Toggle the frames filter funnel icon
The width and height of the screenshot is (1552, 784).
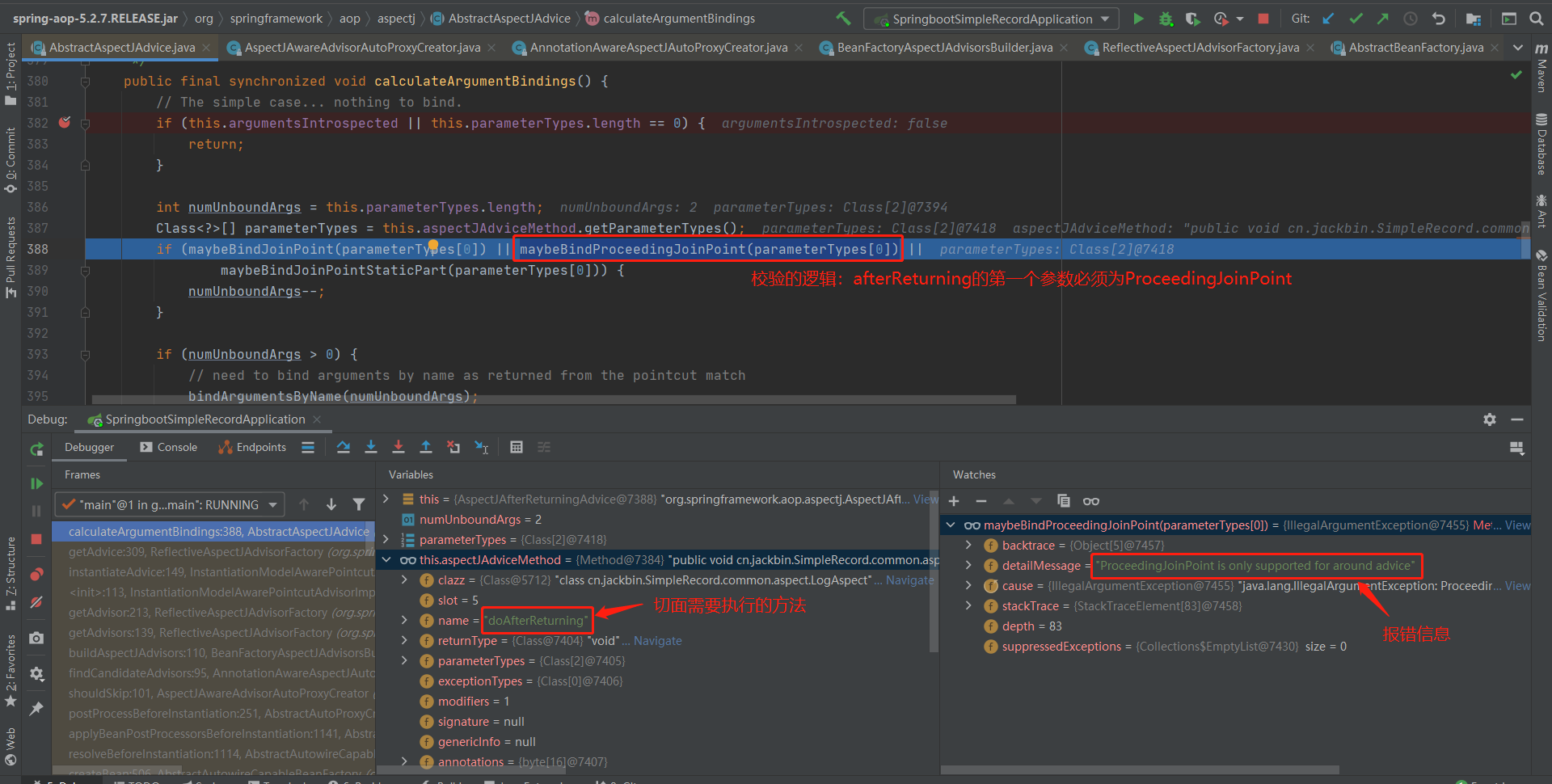tap(359, 504)
